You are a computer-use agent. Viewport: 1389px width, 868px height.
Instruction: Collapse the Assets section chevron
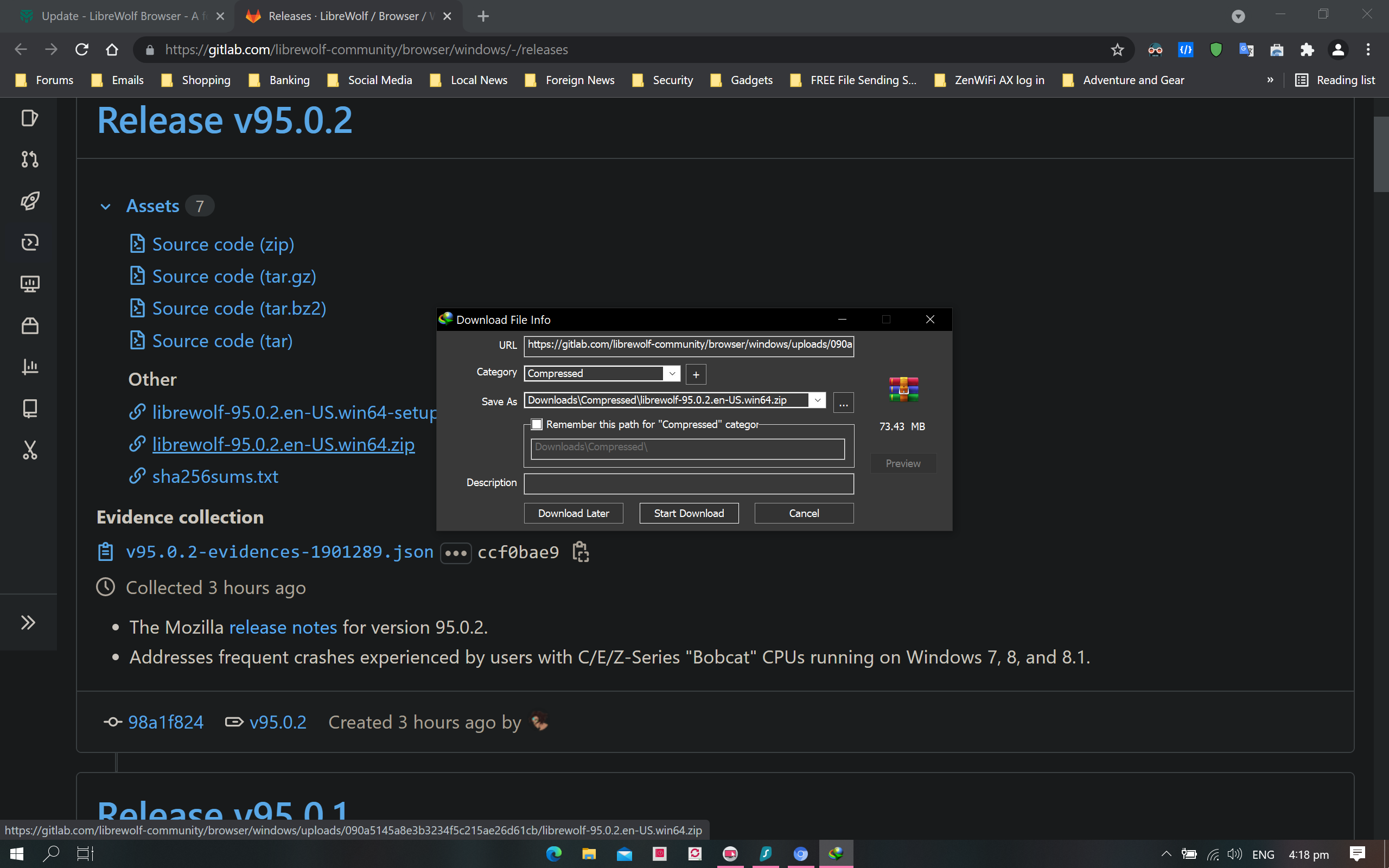pos(106,207)
